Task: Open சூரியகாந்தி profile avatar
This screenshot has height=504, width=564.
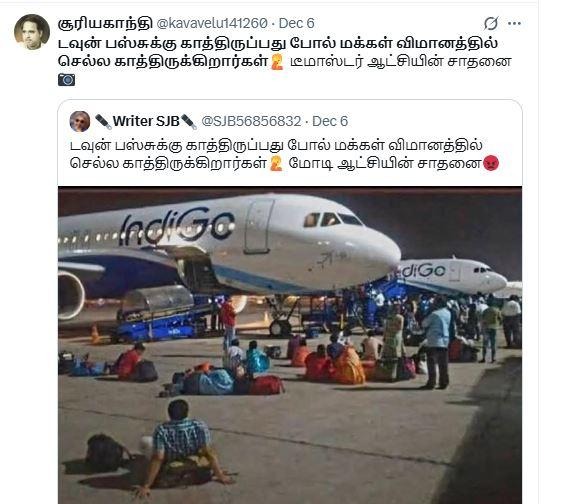Action: (x=32, y=32)
